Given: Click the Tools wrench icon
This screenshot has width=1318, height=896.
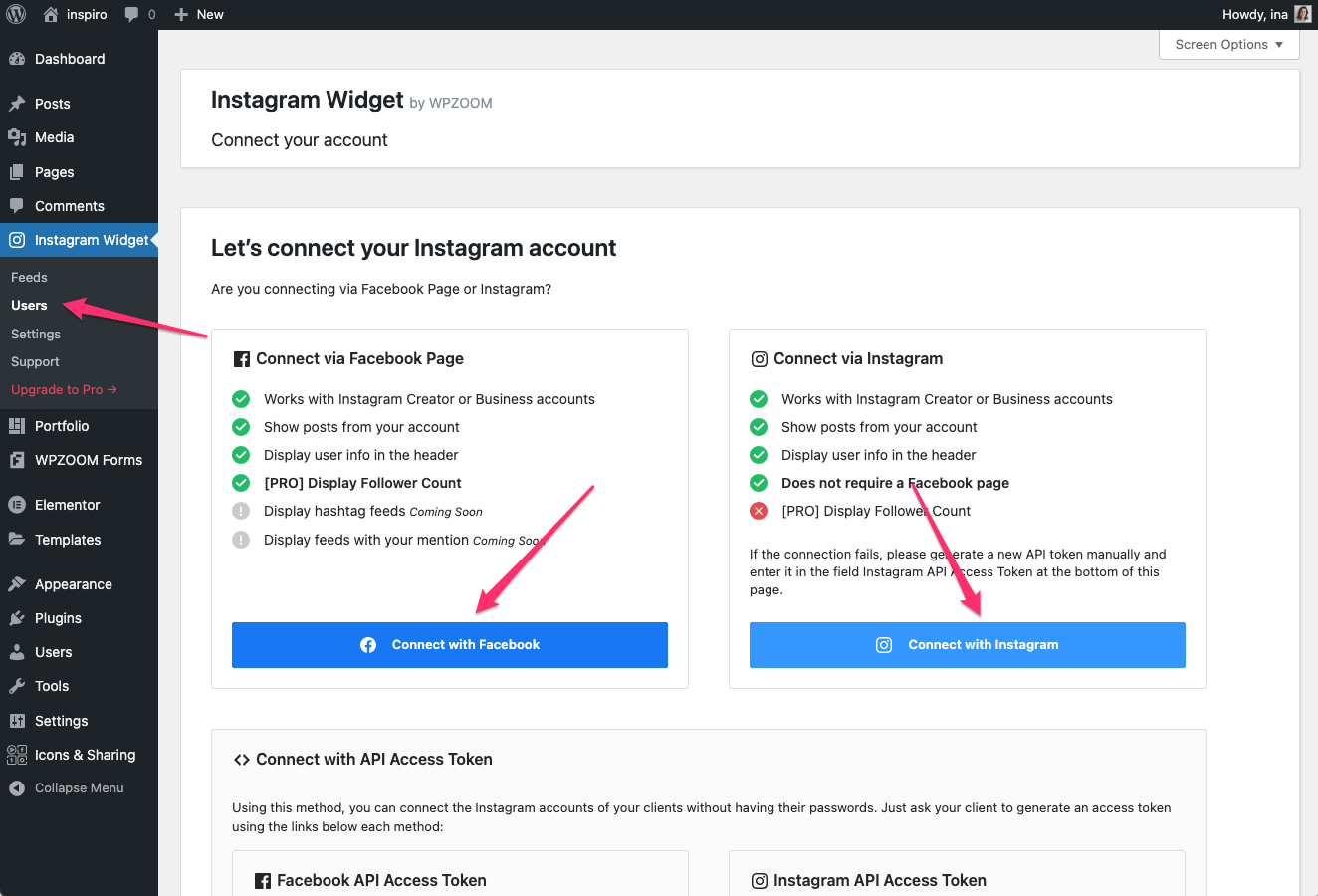Looking at the screenshot, I should (17, 686).
